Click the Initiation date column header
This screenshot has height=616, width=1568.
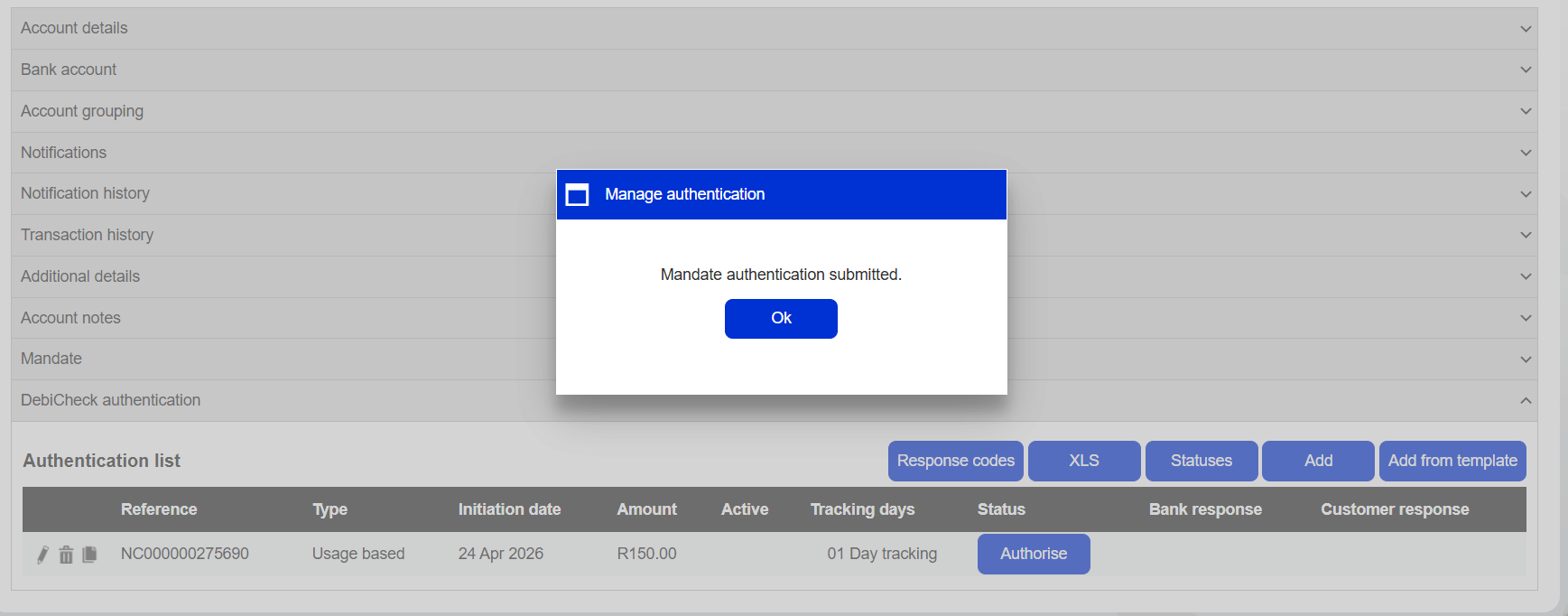click(x=509, y=509)
